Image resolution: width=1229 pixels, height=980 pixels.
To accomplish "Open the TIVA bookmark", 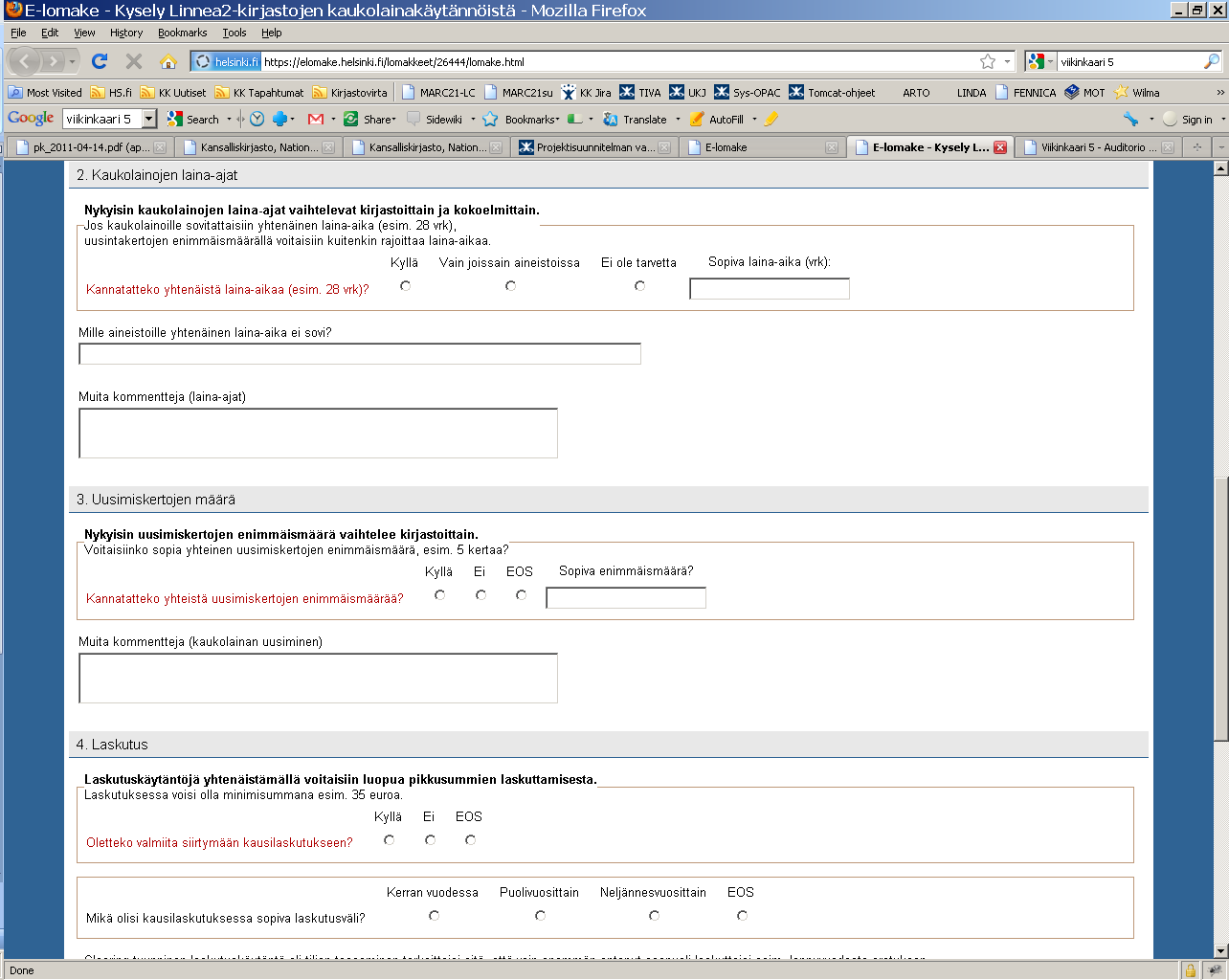I will [x=640, y=93].
